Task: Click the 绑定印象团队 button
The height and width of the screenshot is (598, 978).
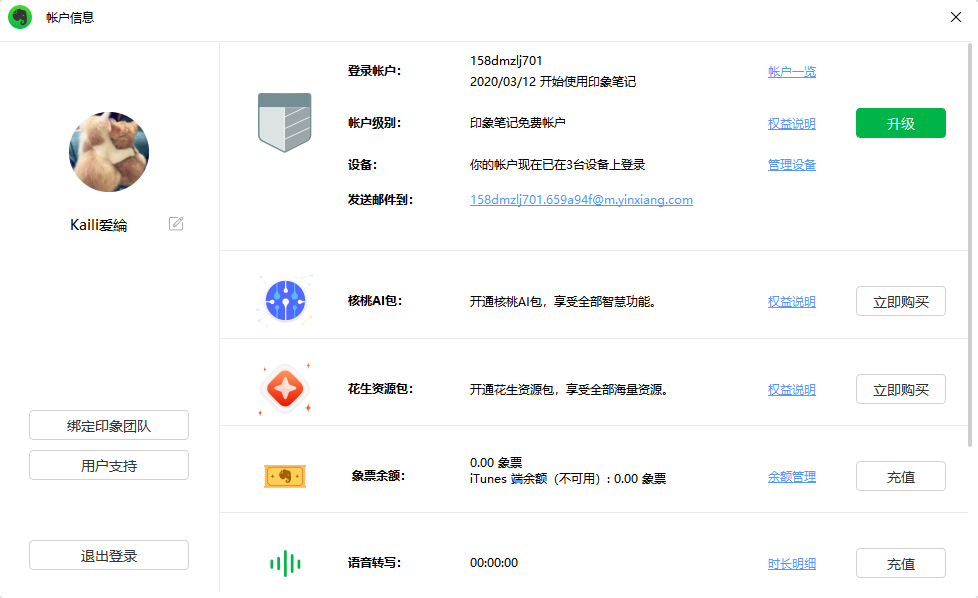Action: [x=109, y=425]
